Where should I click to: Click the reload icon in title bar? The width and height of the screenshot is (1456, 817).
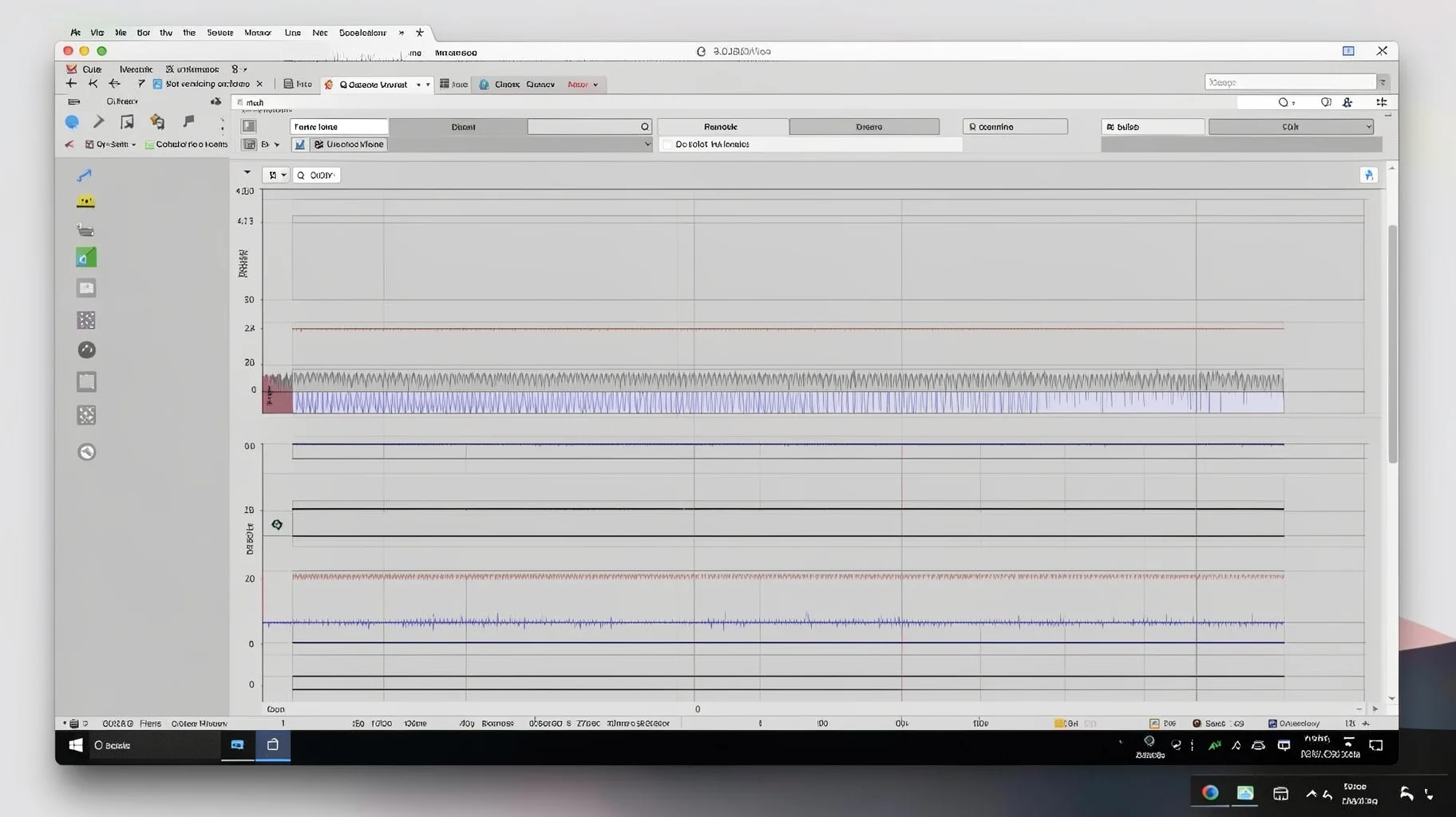(x=701, y=51)
